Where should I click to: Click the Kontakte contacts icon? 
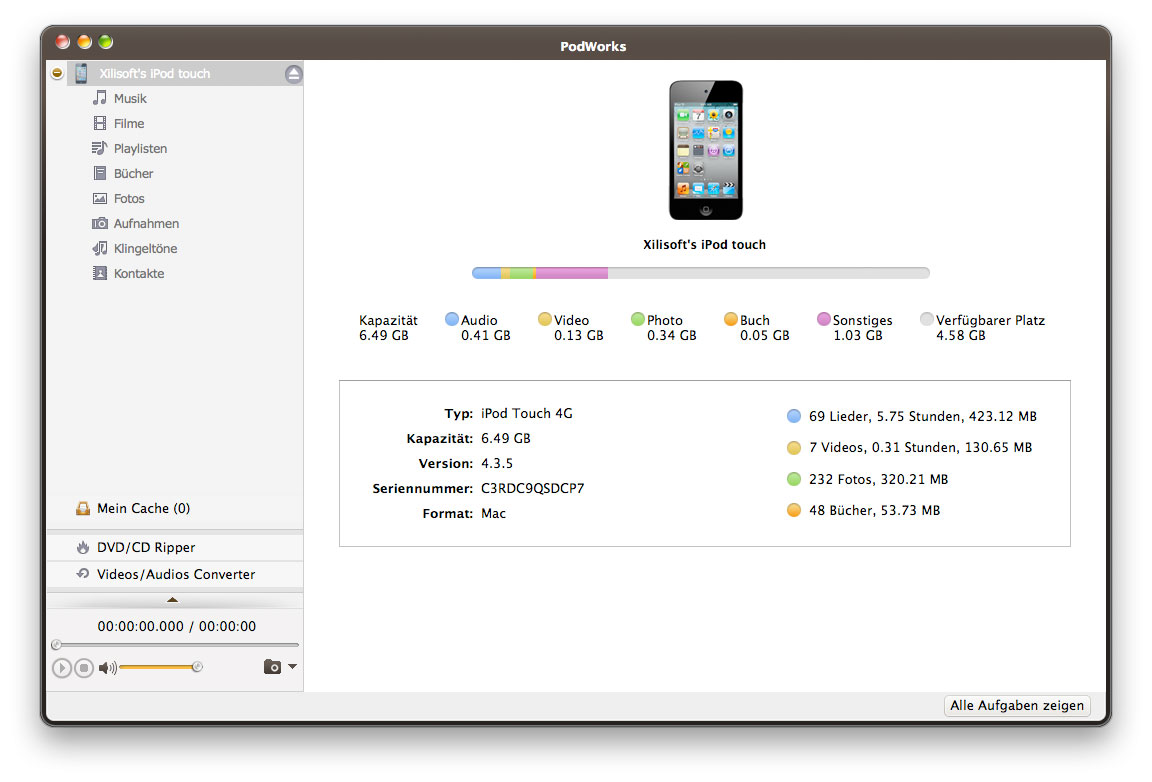(x=100, y=273)
